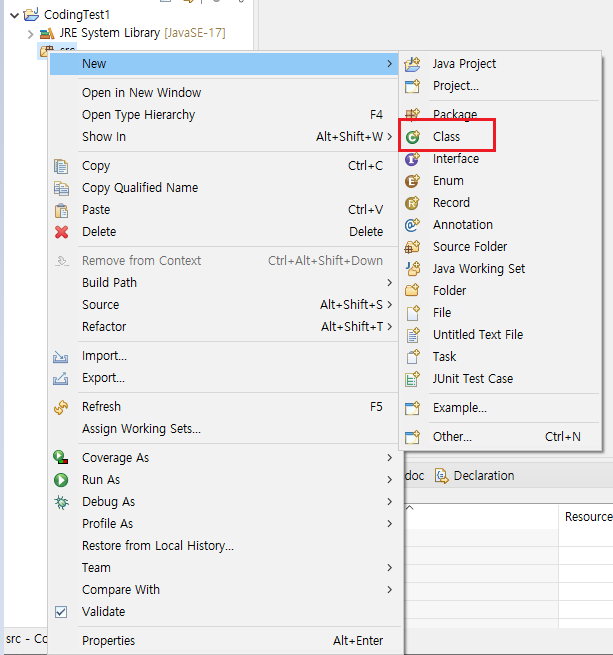The image size is (613, 655).
Task: Click the Debug As bug icon
Action: pos(61,502)
